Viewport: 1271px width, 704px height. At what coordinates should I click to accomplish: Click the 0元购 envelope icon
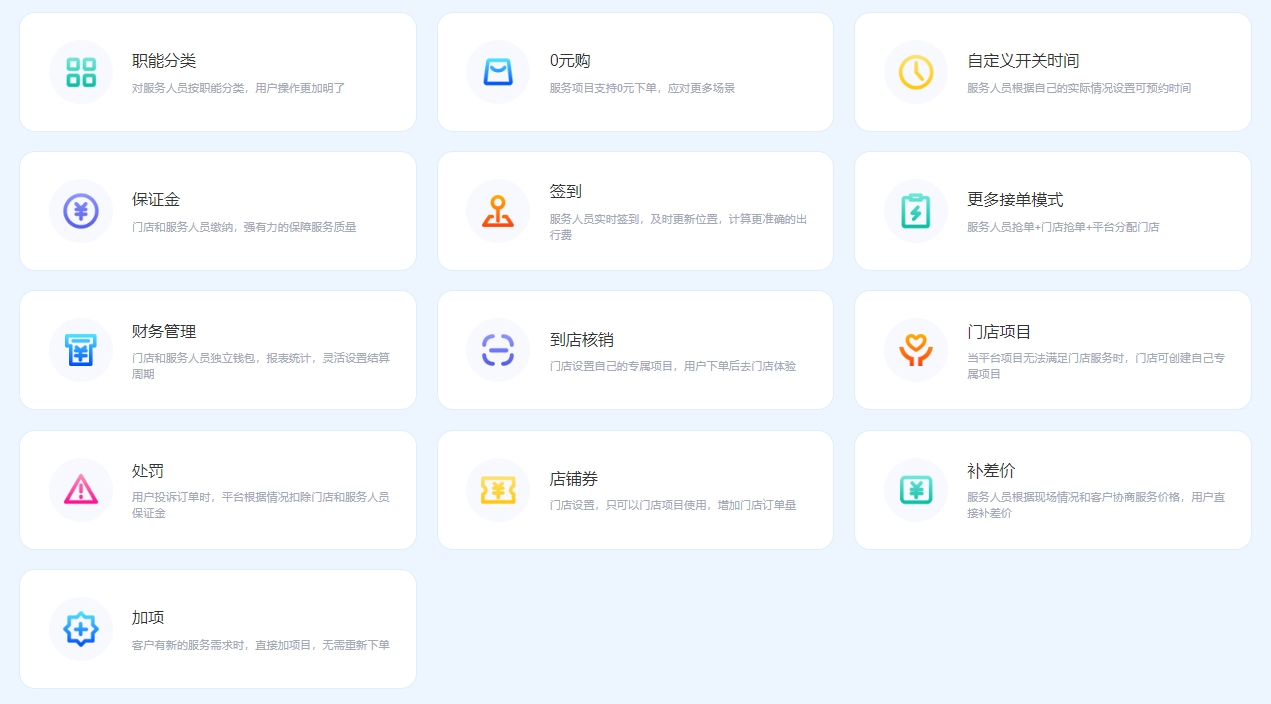coord(498,71)
